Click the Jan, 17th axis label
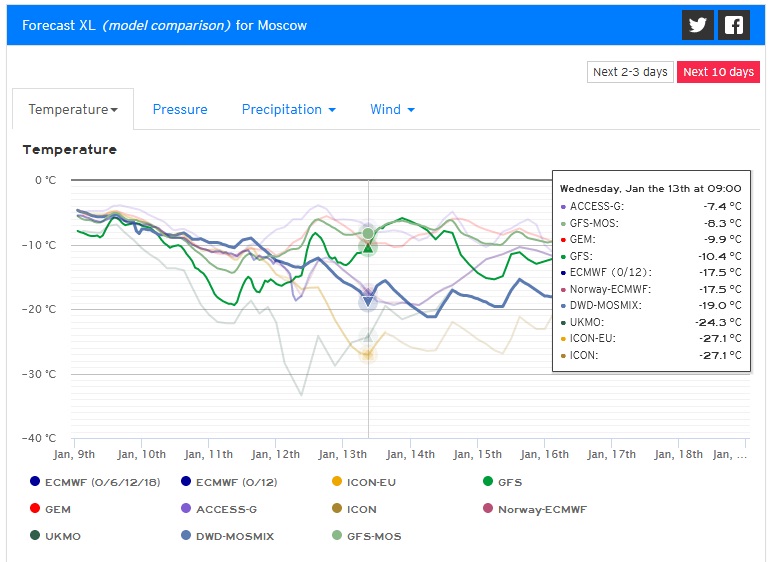This screenshot has height=562, width=772. (x=611, y=454)
